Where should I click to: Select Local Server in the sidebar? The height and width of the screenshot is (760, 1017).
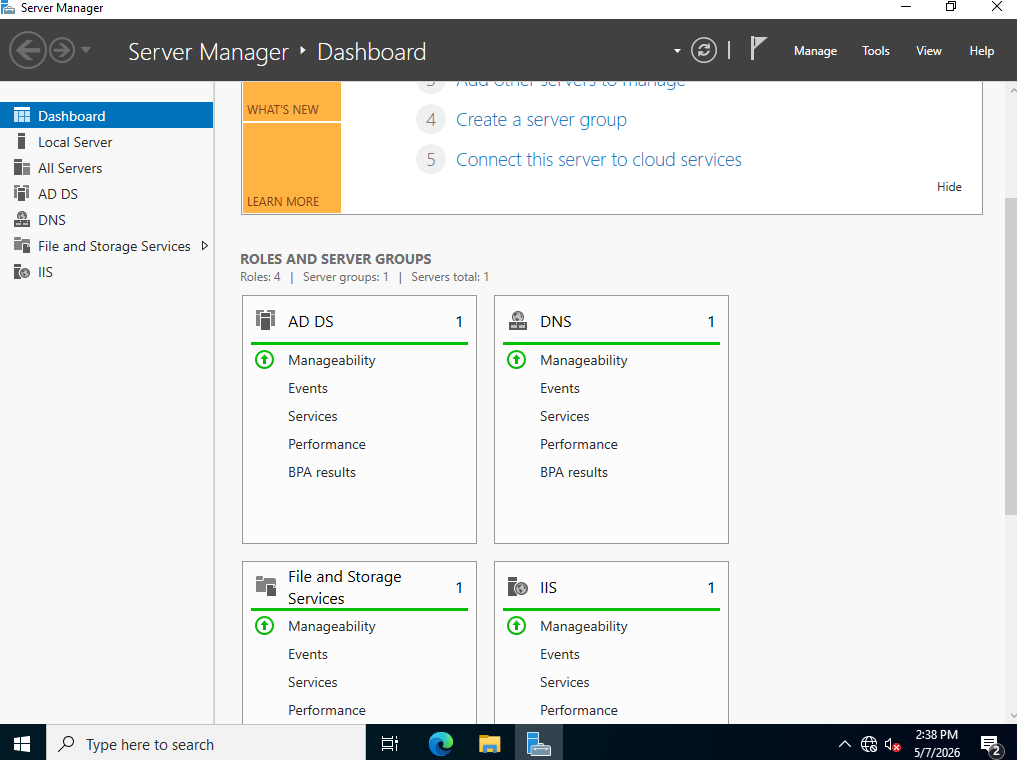click(106, 141)
